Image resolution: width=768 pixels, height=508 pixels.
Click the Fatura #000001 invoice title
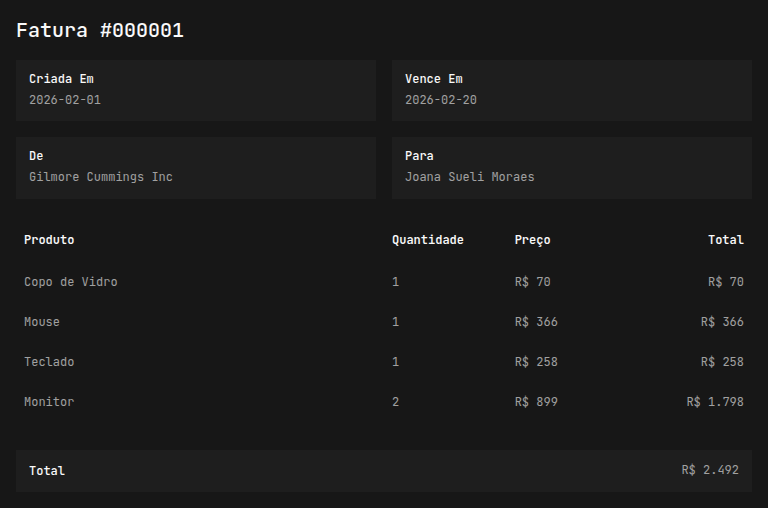(x=100, y=31)
